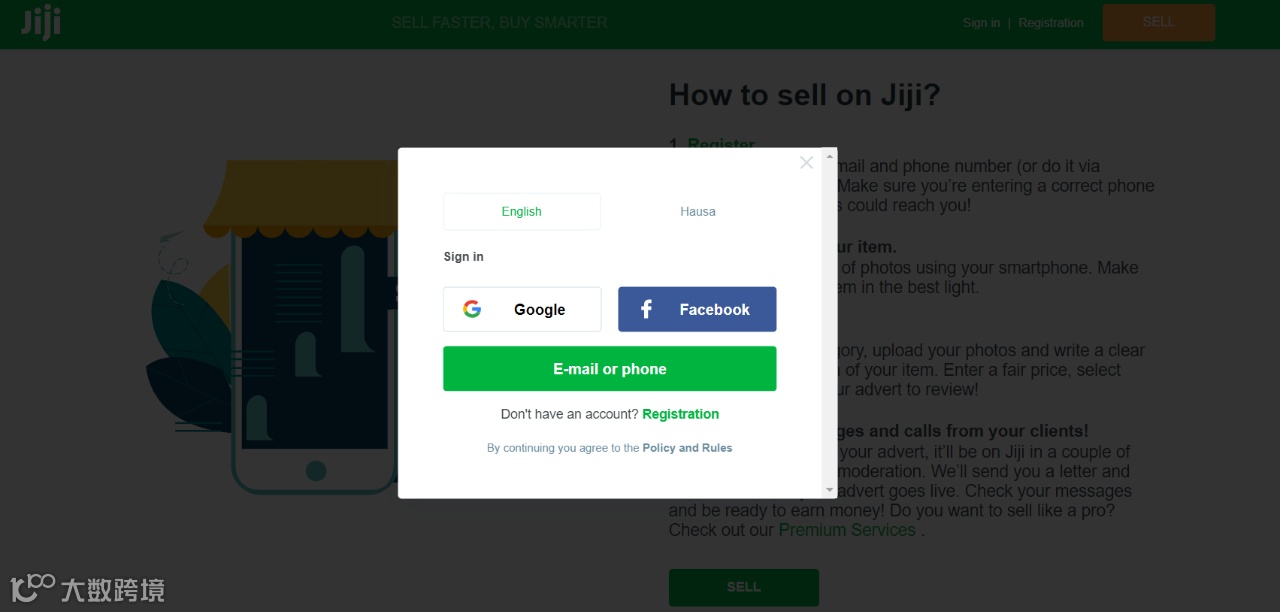
Task: Click the Sign in header link
Action: [x=981, y=22]
